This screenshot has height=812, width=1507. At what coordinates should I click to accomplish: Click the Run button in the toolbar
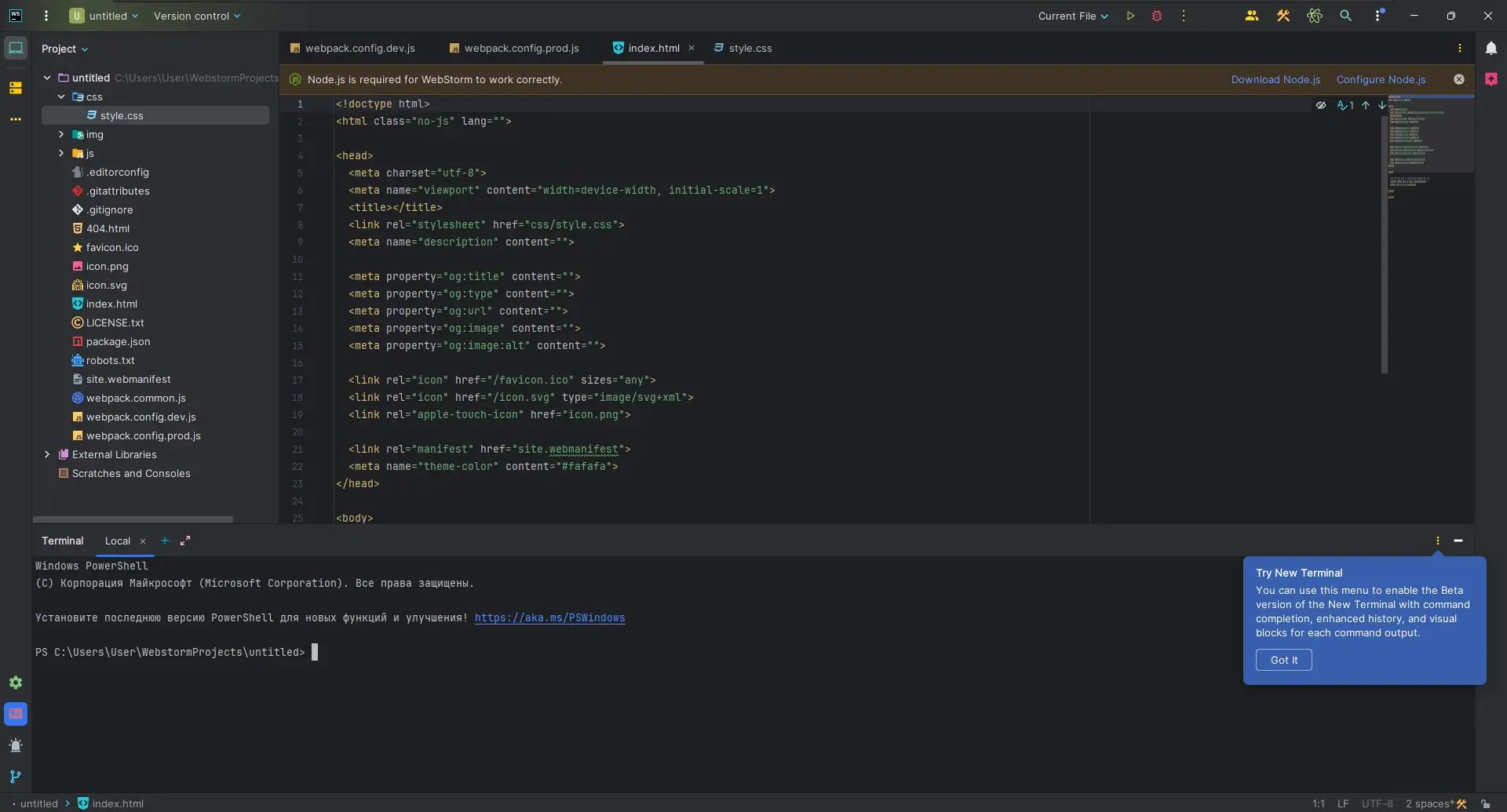(x=1130, y=16)
